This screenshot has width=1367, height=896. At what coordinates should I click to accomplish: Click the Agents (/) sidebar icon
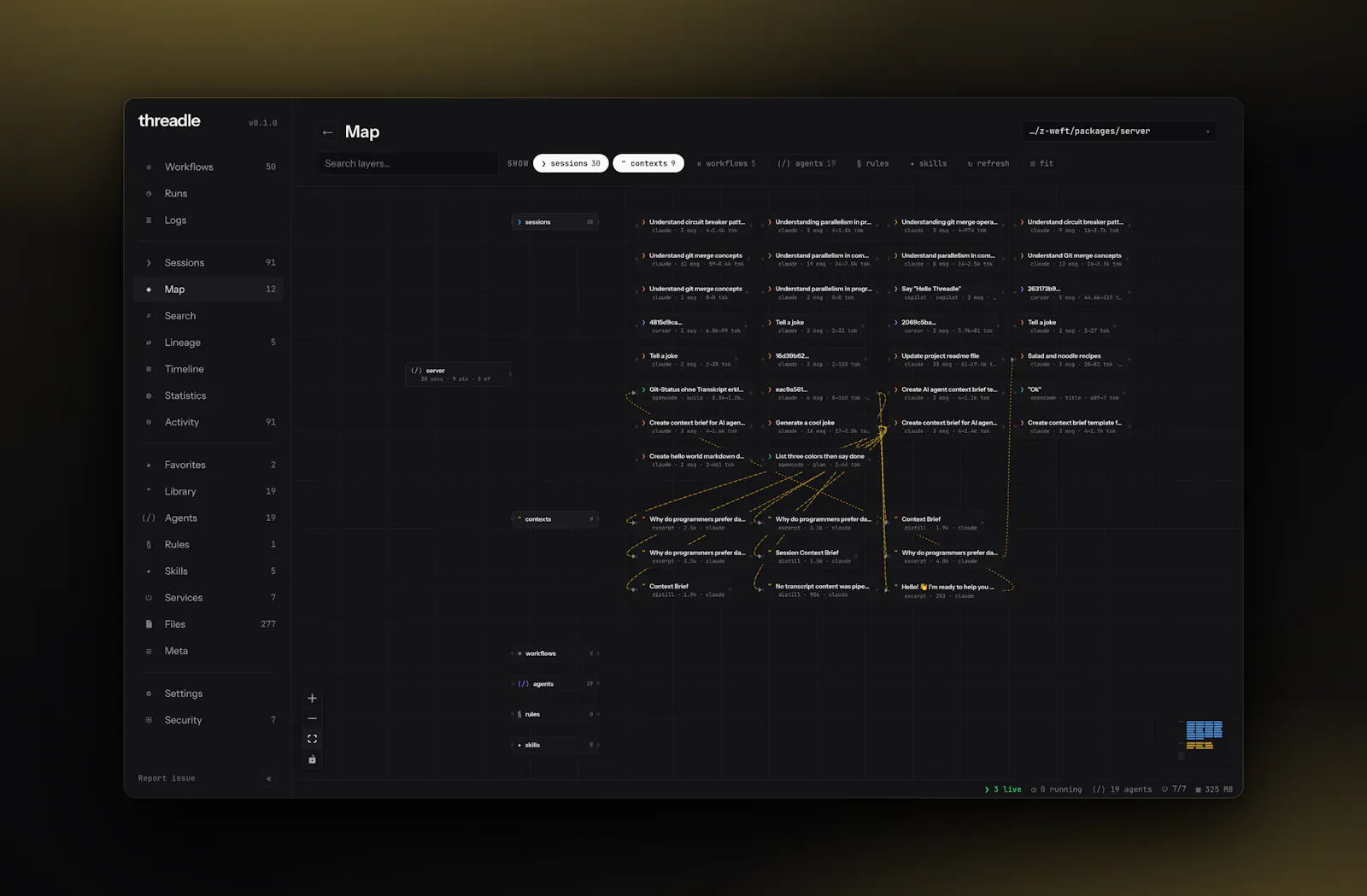(x=149, y=518)
